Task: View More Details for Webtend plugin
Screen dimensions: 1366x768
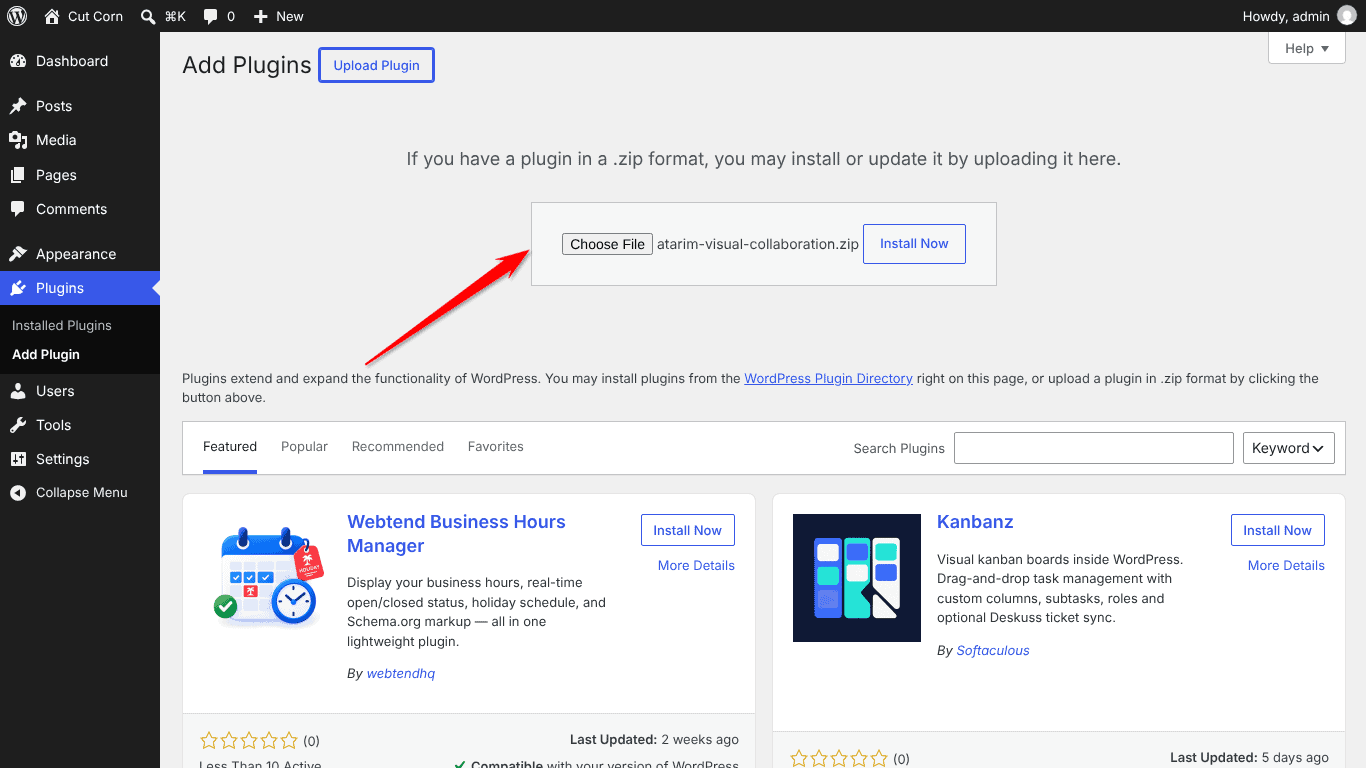Action: [x=696, y=565]
